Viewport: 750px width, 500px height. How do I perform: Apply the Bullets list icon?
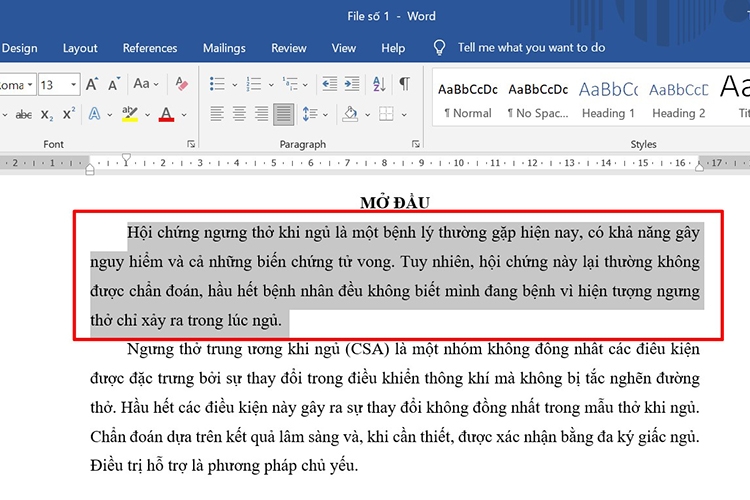(217, 84)
